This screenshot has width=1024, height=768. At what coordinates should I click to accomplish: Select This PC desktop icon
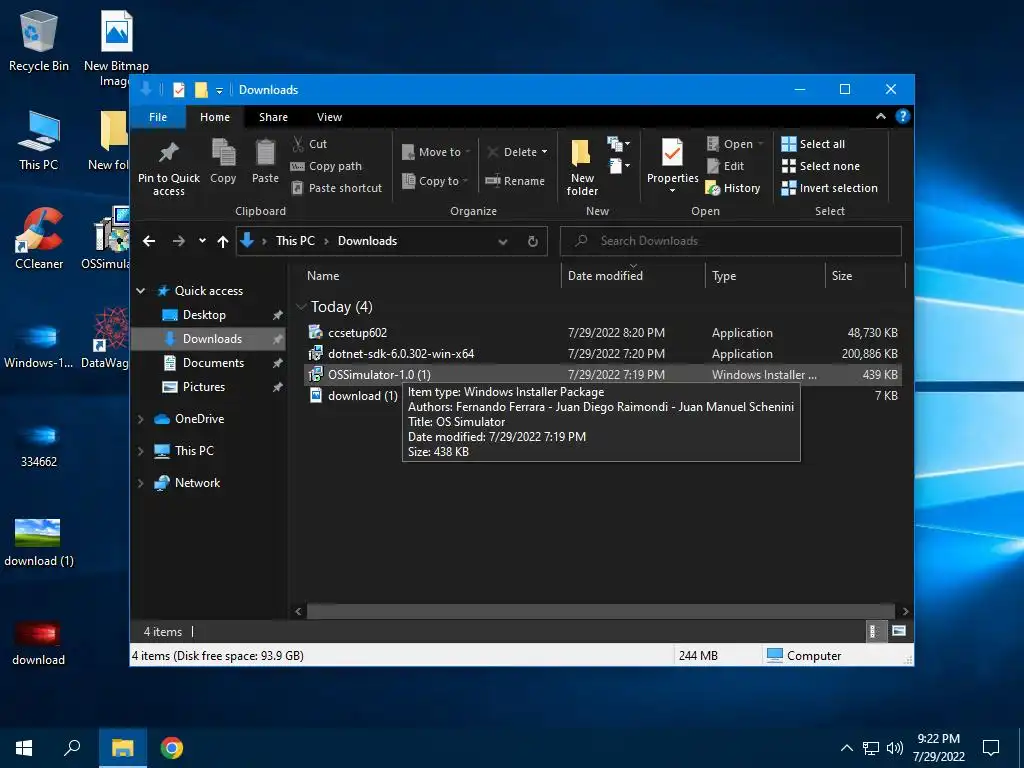[39, 140]
